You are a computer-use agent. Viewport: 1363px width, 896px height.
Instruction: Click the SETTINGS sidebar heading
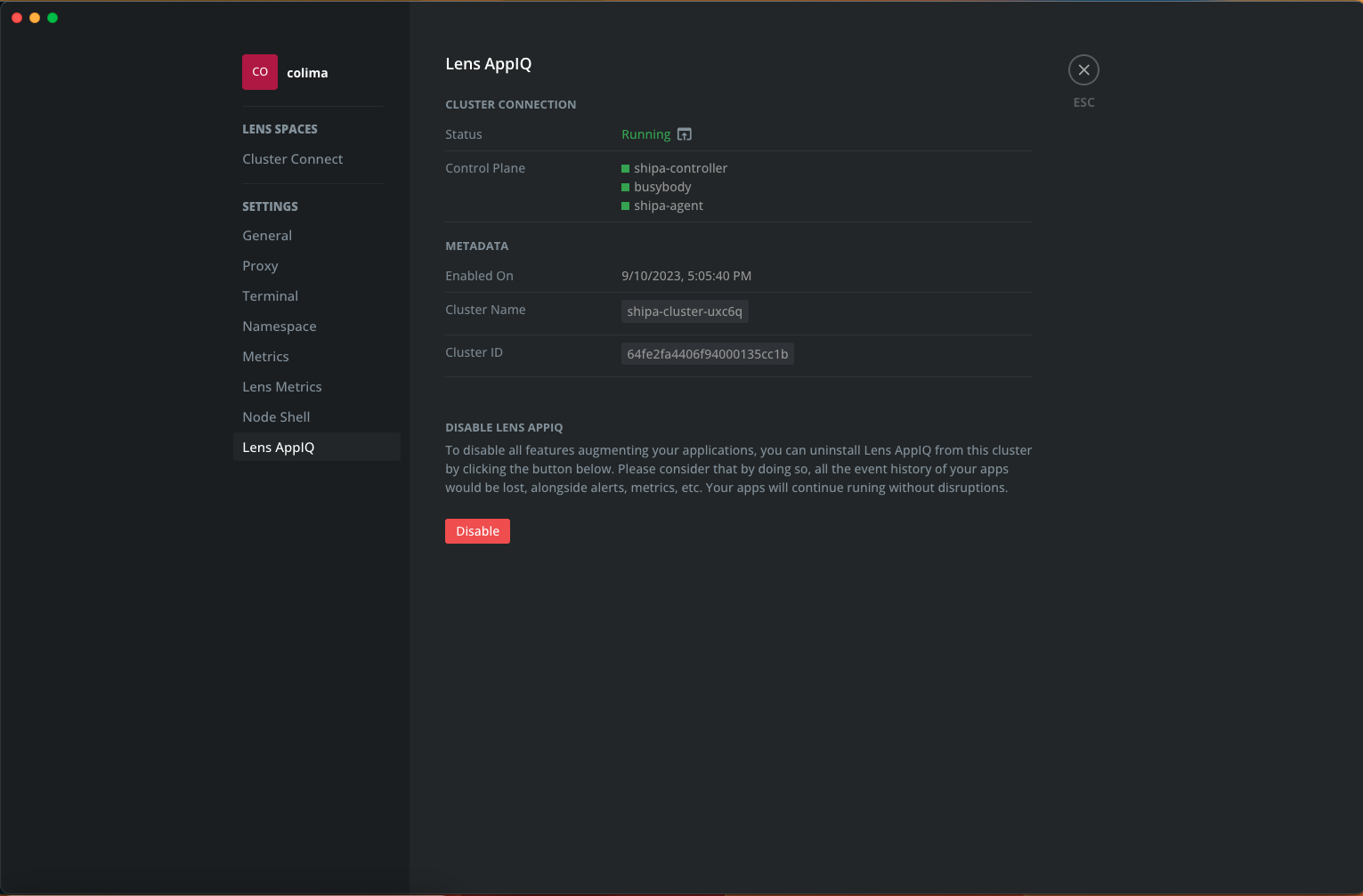(x=270, y=206)
